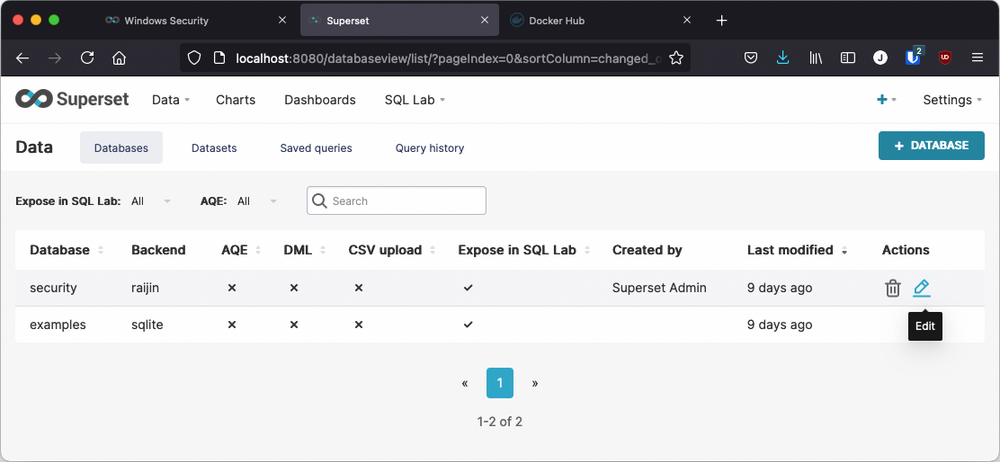Viewport: 1000px width, 462px height.
Task: Click the examples database name
Action: tap(57, 325)
